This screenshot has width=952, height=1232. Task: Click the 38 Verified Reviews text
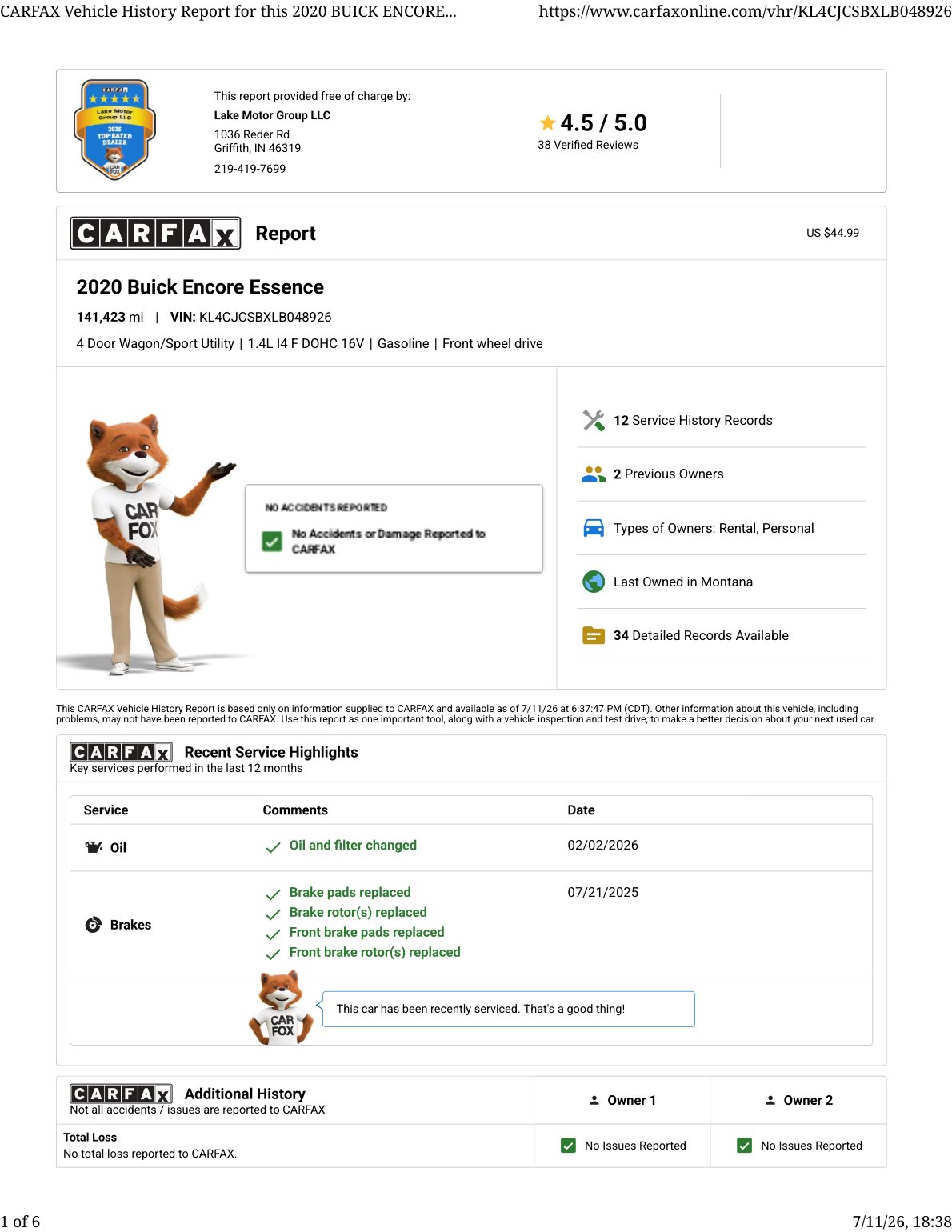[x=588, y=145]
